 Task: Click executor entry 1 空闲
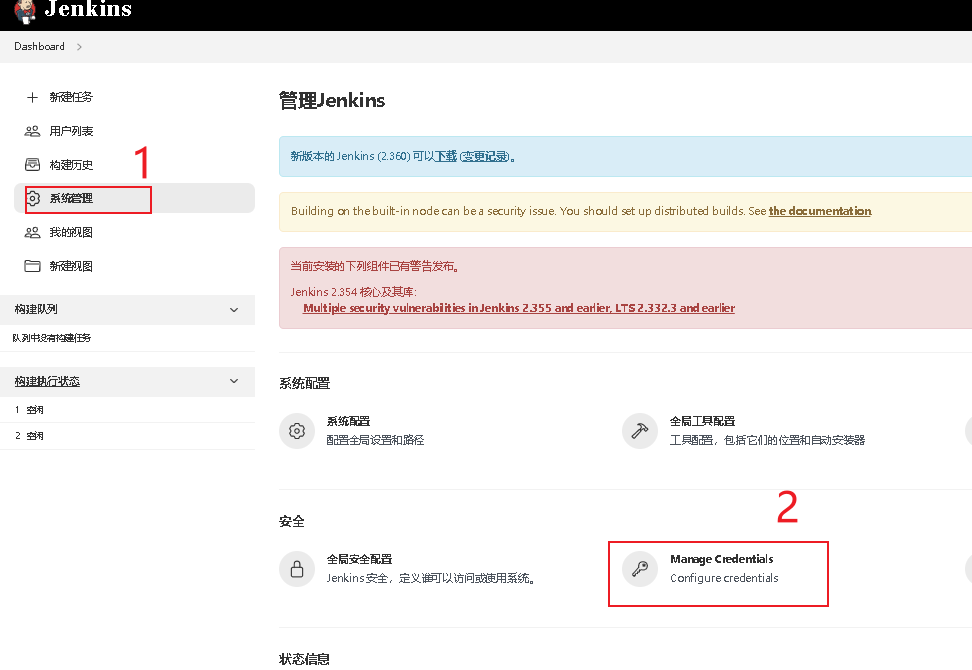[30, 409]
